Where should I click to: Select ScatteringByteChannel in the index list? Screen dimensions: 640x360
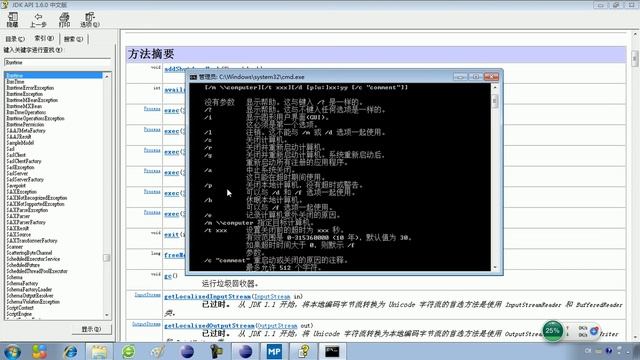[x=29, y=253]
